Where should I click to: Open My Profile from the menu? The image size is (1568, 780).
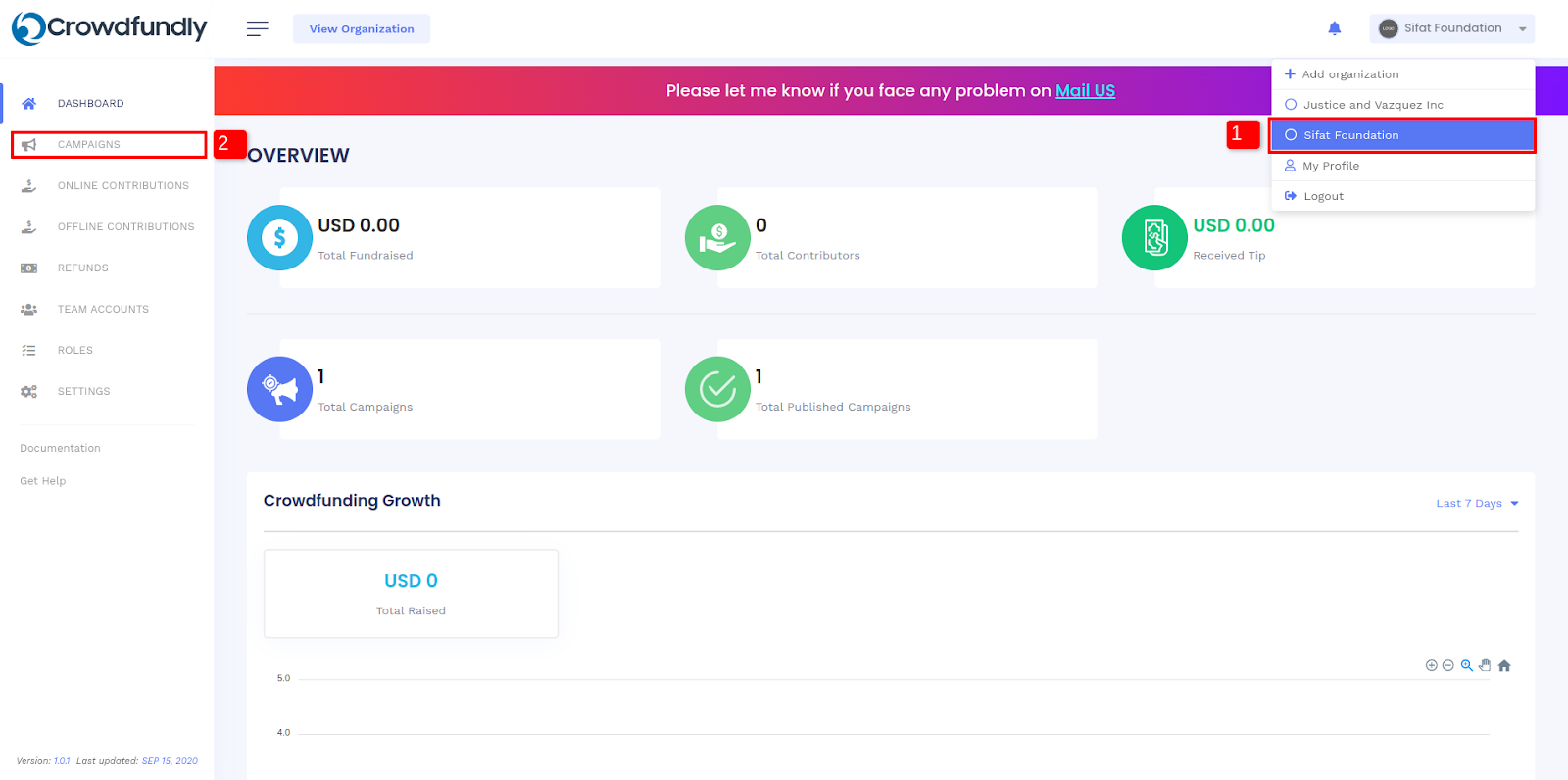(1403, 166)
